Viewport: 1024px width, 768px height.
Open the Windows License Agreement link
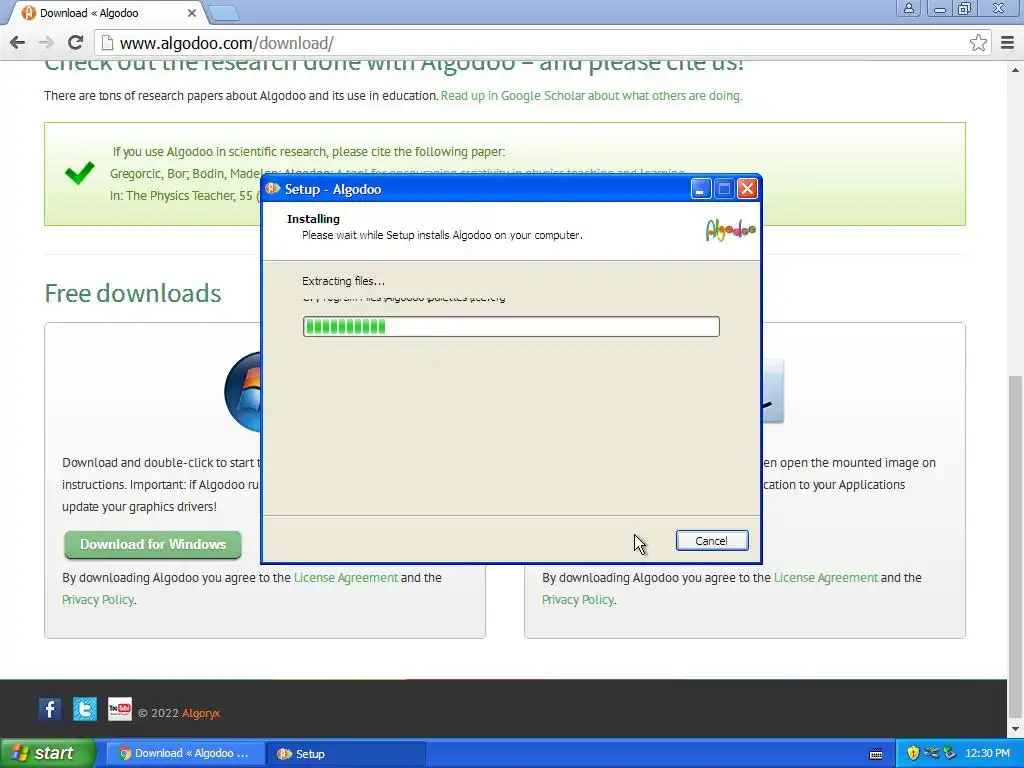pos(345,577)
